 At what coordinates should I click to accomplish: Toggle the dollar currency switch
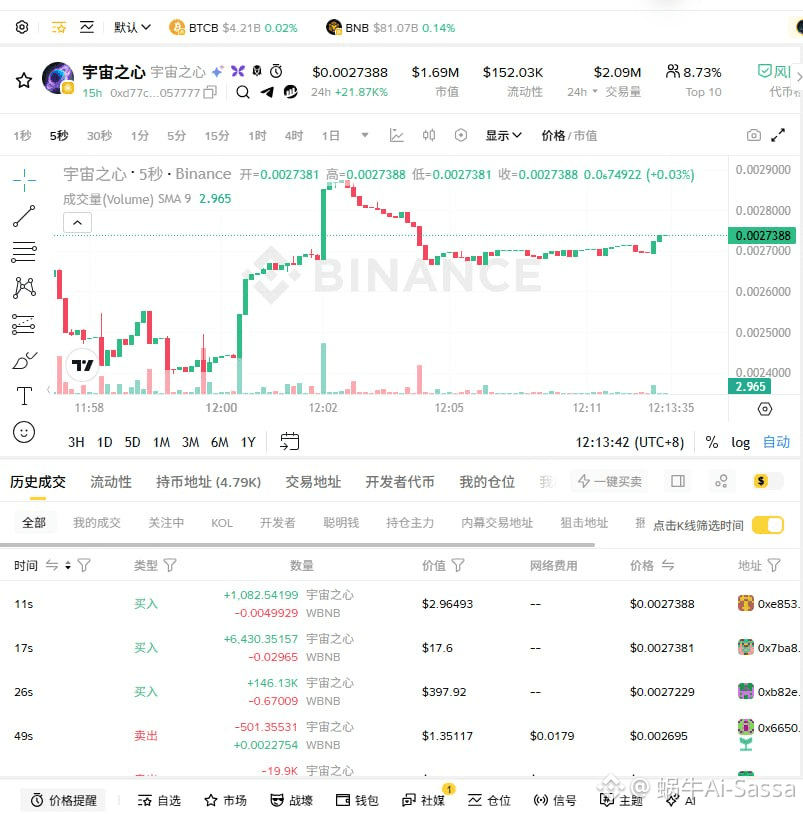click(768, 481)
